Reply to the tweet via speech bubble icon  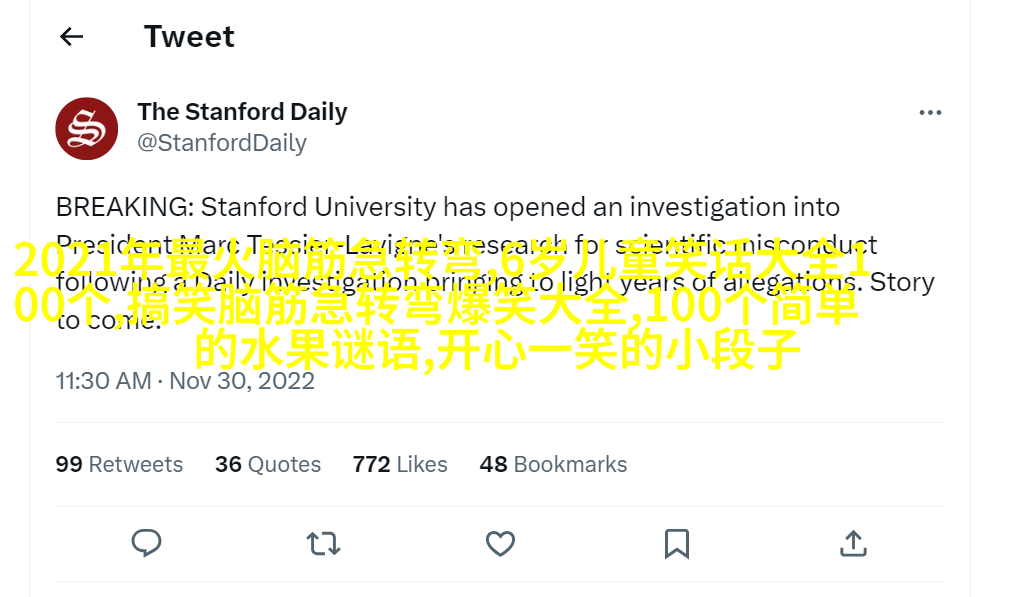pyautogui.click(x=147, y=543)
